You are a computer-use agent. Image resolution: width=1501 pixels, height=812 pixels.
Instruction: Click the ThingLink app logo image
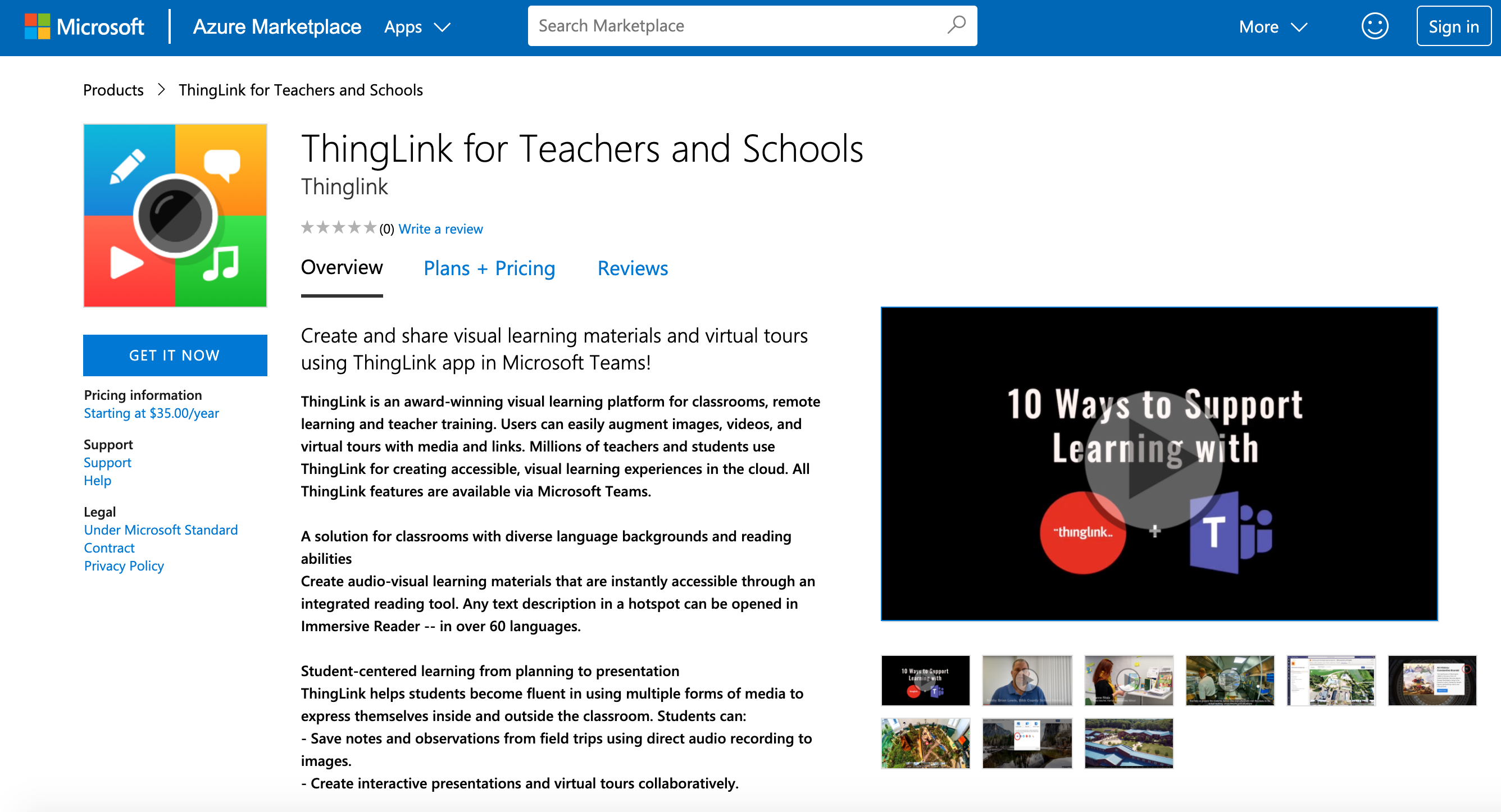click(175, 215)
